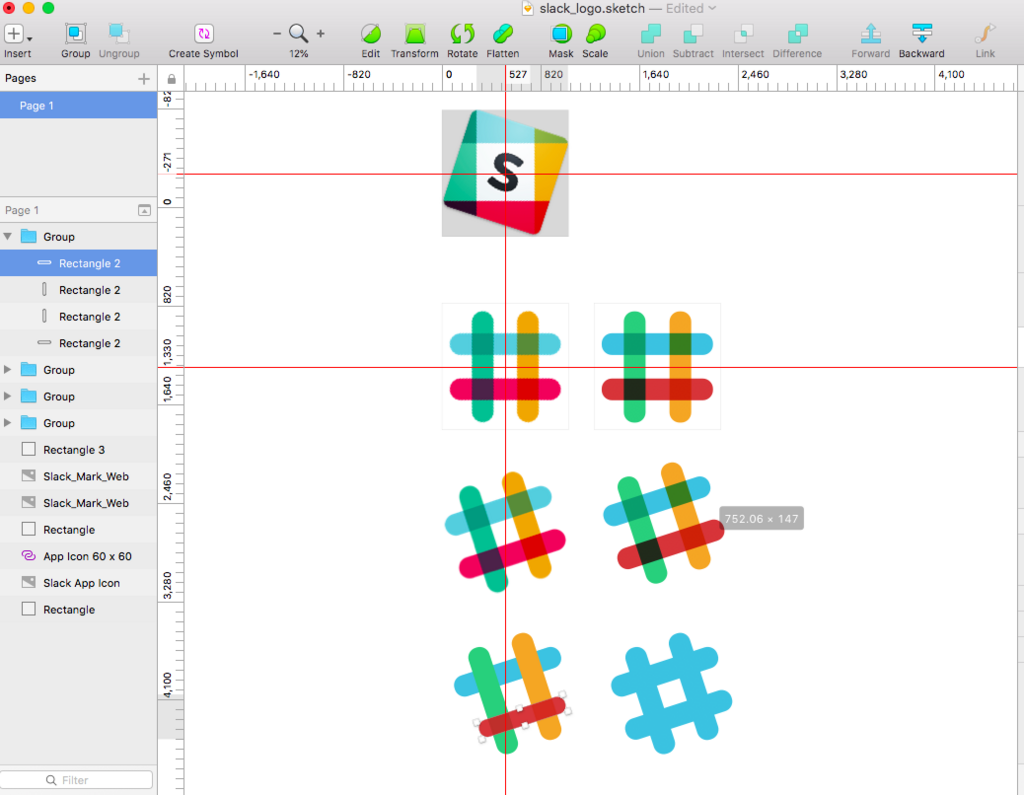1024x795 pixels.
Task: Select the bottom Rectangle layer
Action: [78, 609]
